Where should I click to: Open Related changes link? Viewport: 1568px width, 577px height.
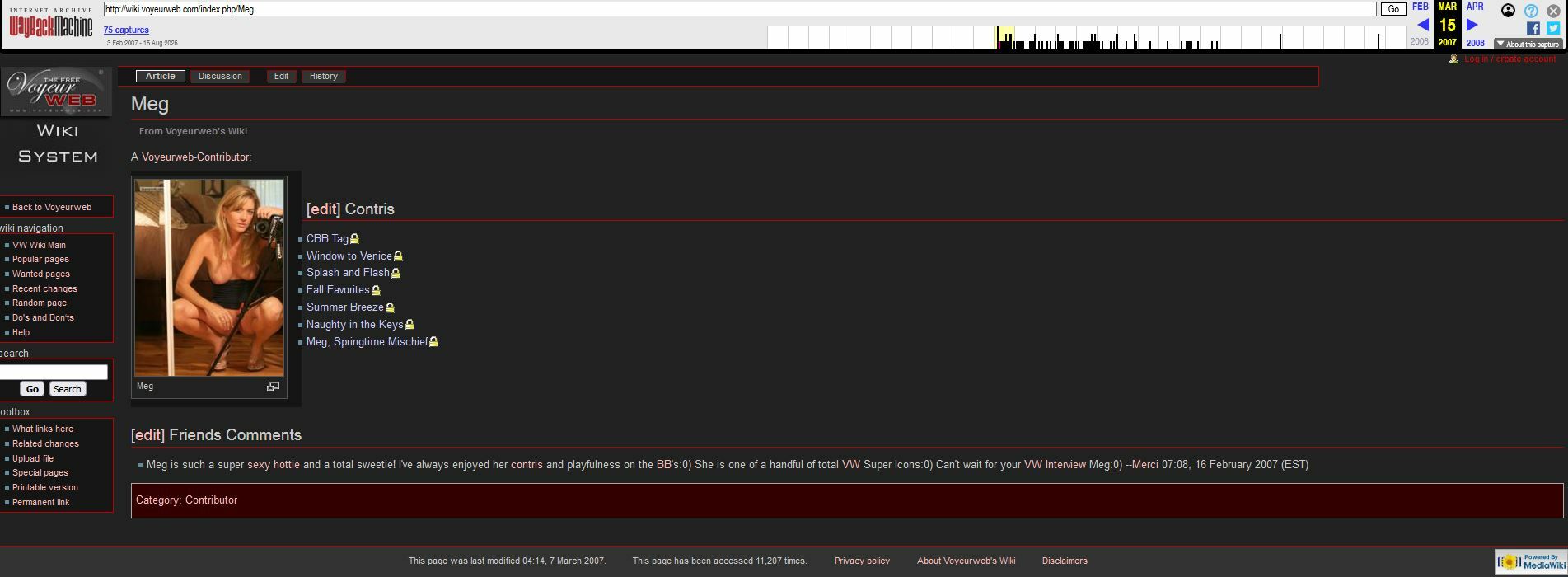pos(45,443)
